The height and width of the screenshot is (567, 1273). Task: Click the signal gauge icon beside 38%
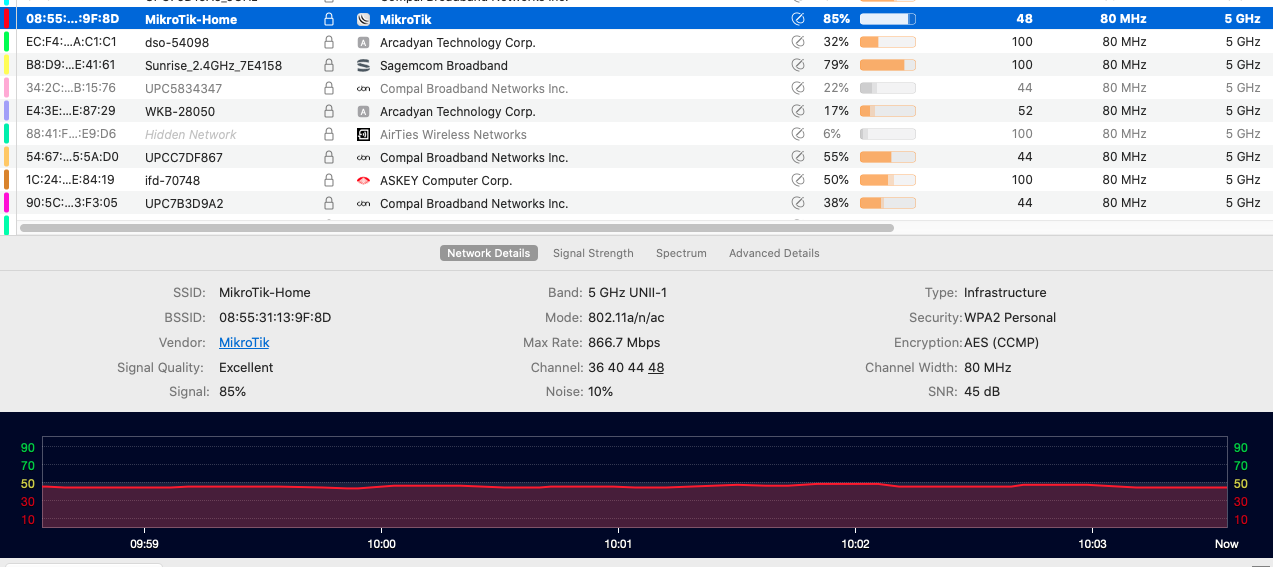coord(798,203)
